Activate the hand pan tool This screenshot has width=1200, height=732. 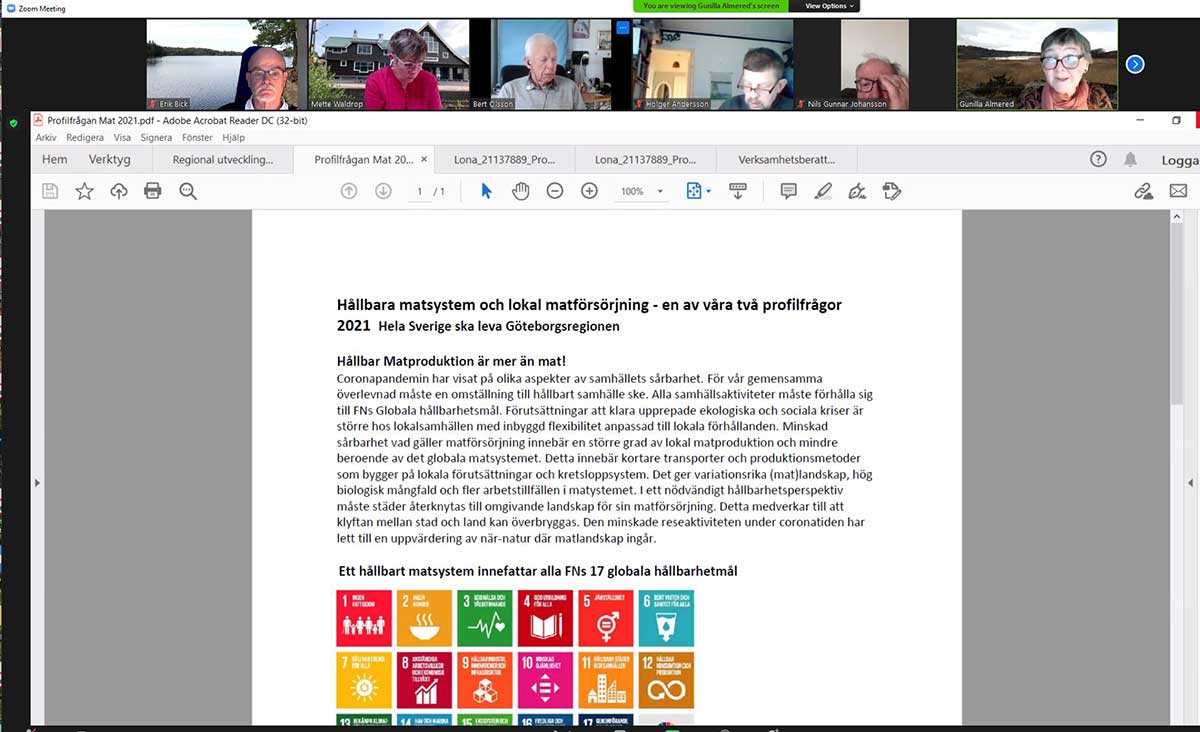[521, 191]
